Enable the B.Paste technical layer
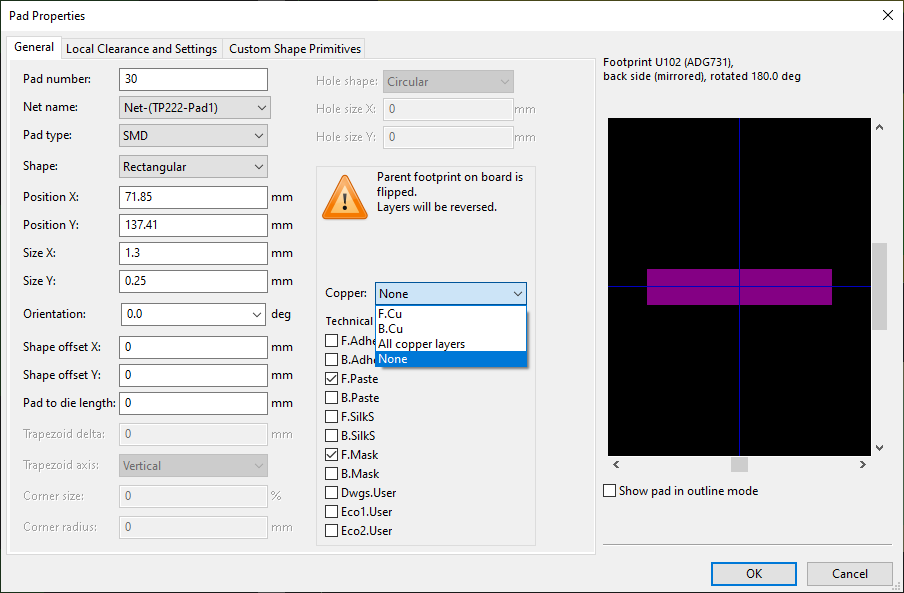The height and width of the screenshot is (593, 904). click(331, 397)
